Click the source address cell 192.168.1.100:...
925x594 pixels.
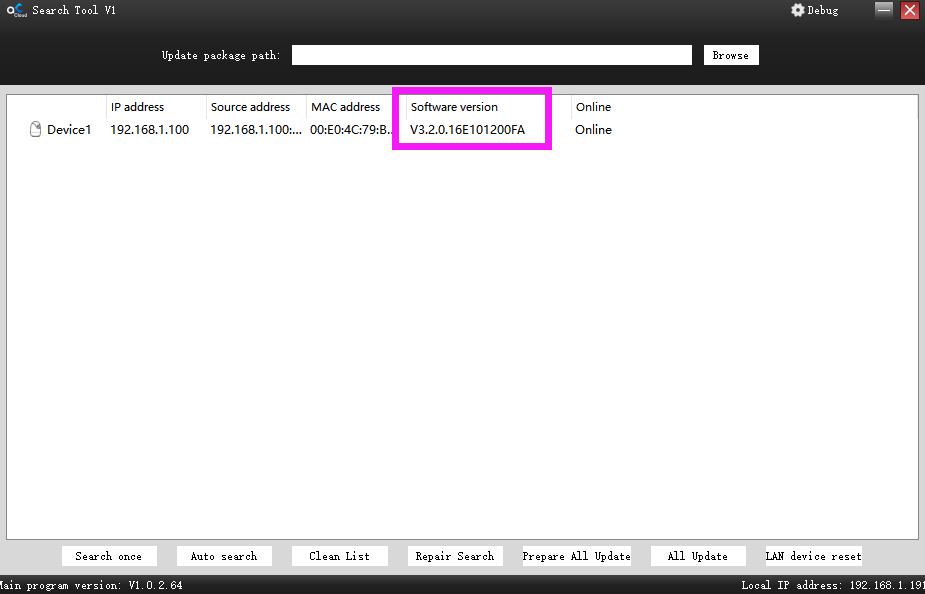[256, 130]
